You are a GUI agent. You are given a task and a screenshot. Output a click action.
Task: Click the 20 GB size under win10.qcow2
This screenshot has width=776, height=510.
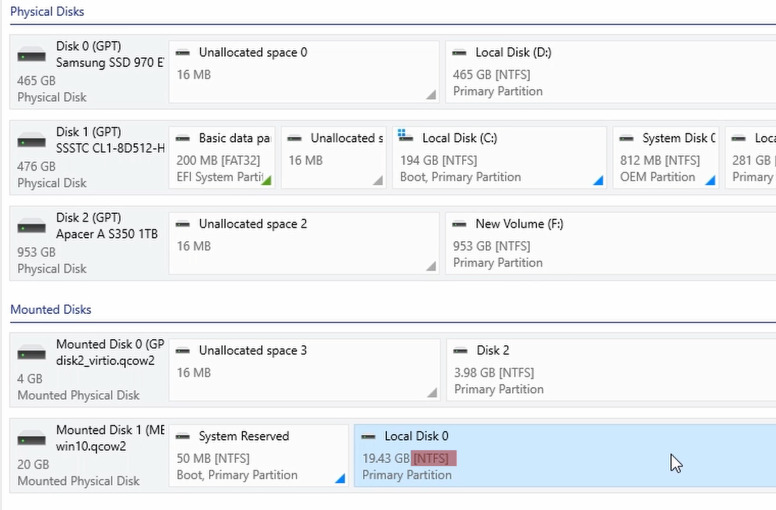tap(33, 464)
